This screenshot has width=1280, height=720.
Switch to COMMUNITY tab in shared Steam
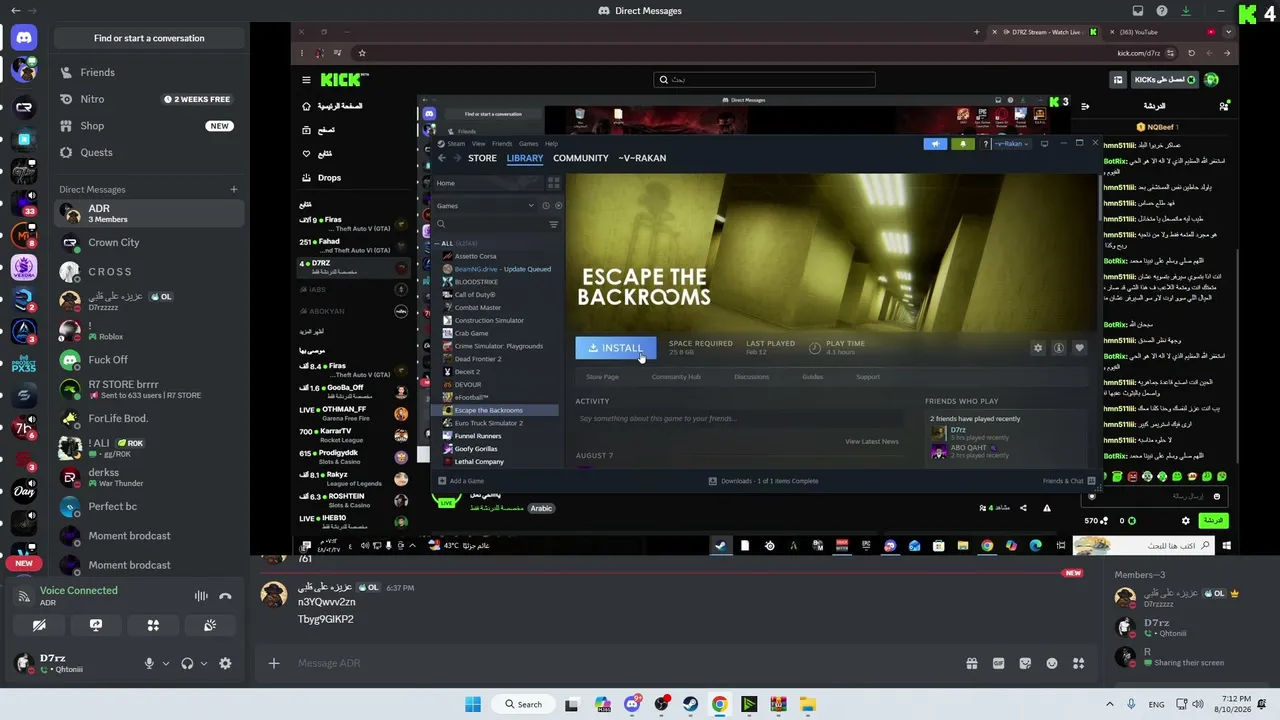pos(581,158)
